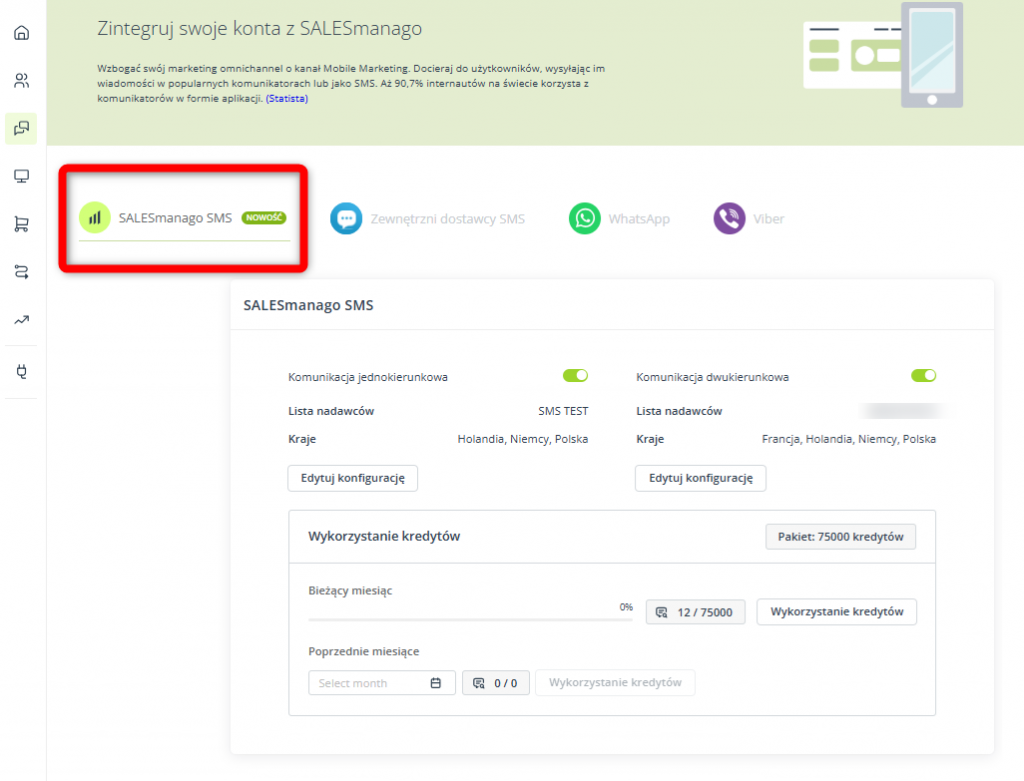Click the phone illustration in banner
This screenshot has width=1024, height=781.
pos(932,55)
